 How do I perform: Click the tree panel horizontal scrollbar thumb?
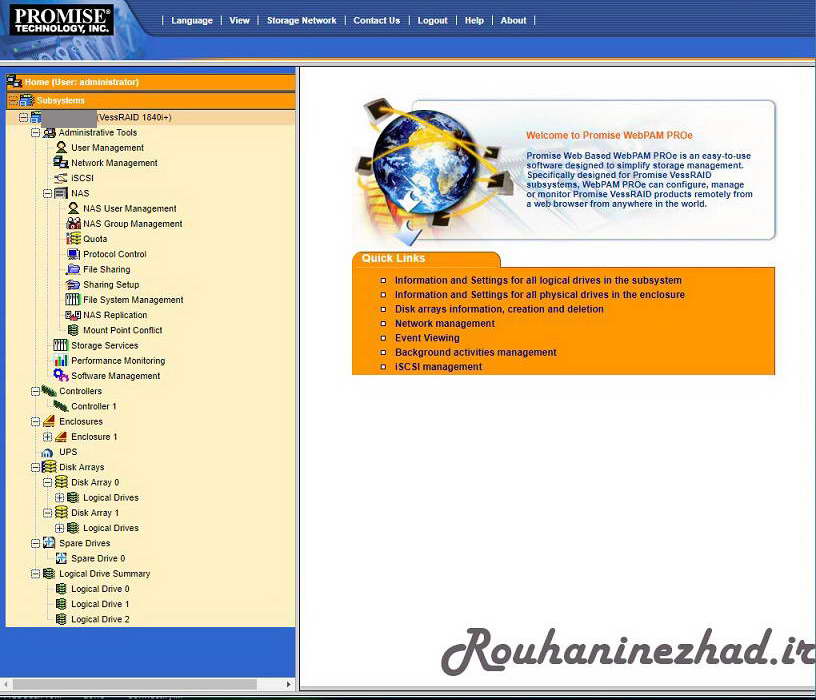[x=135, y=684]
